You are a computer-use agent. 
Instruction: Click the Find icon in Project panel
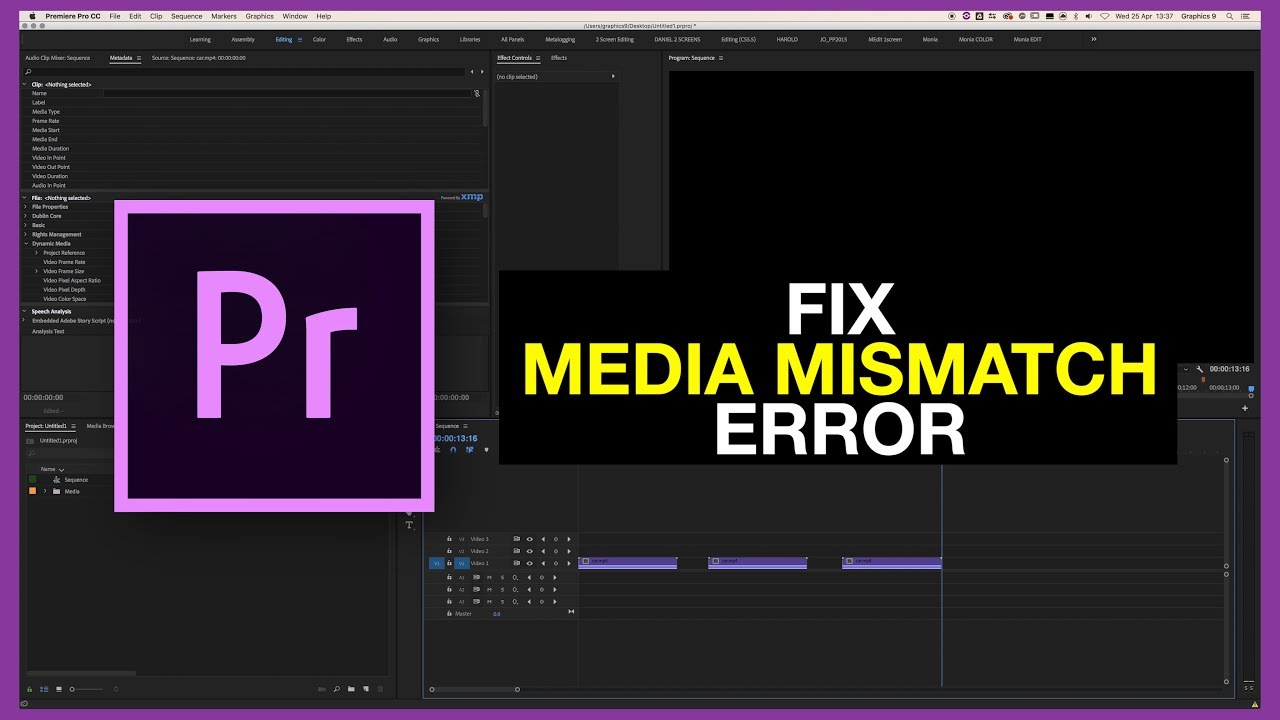coord(337,689)
